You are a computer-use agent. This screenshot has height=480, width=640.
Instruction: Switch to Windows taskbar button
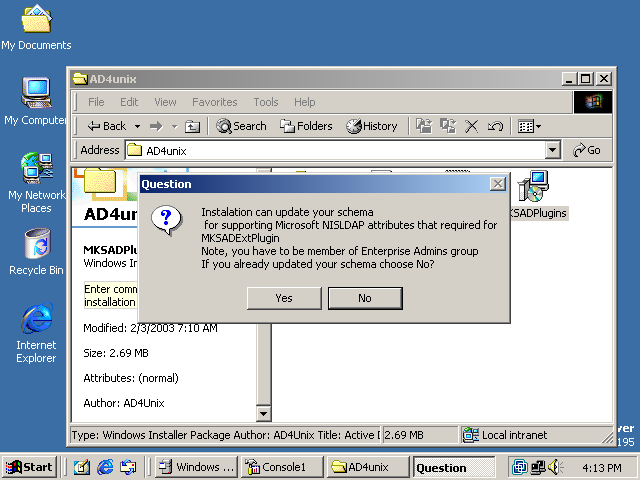pos(196,467)
